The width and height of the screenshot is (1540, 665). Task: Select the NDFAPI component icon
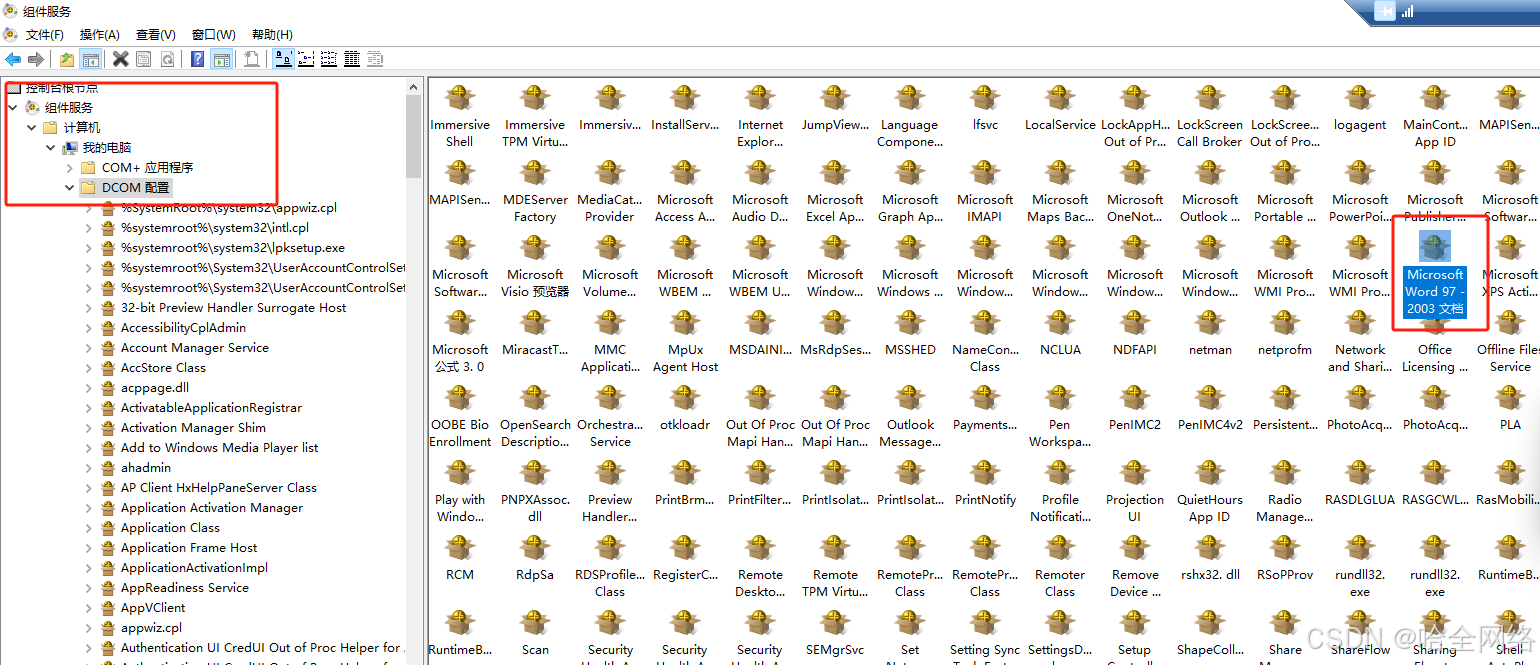1135,333
